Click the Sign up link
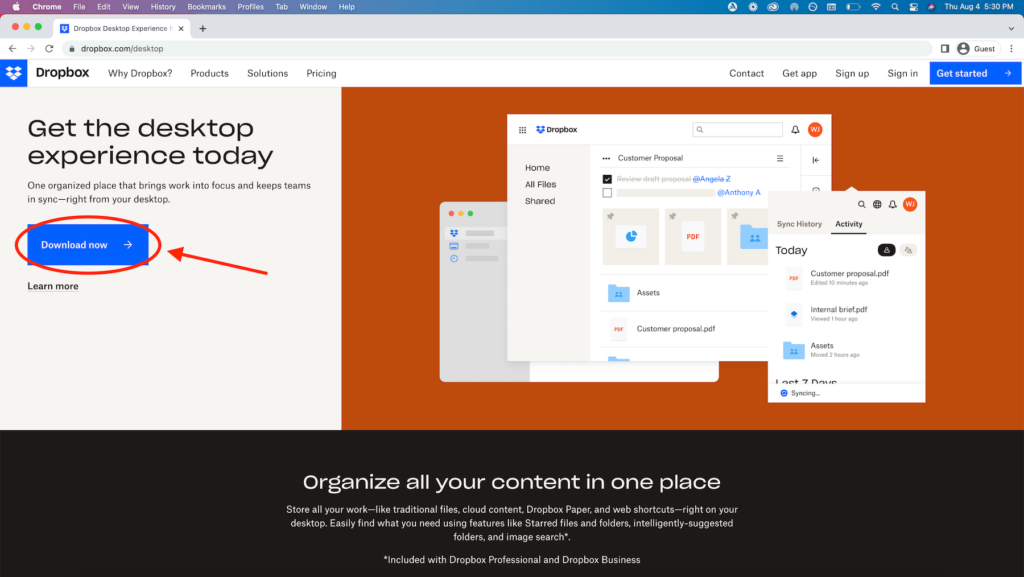 [x=852, y=74]
